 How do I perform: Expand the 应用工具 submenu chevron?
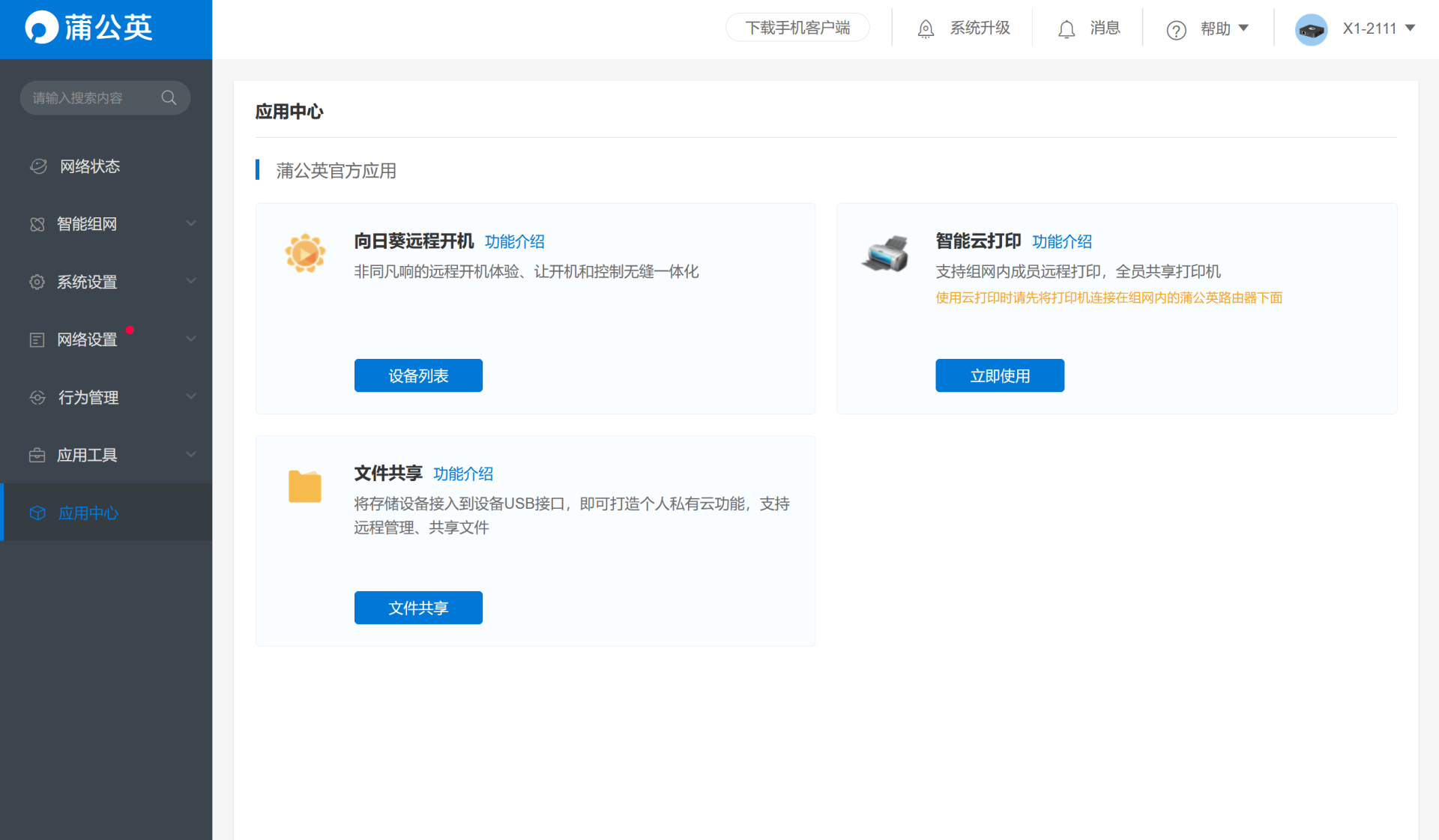pyautogui.click(x=191, y=454)
